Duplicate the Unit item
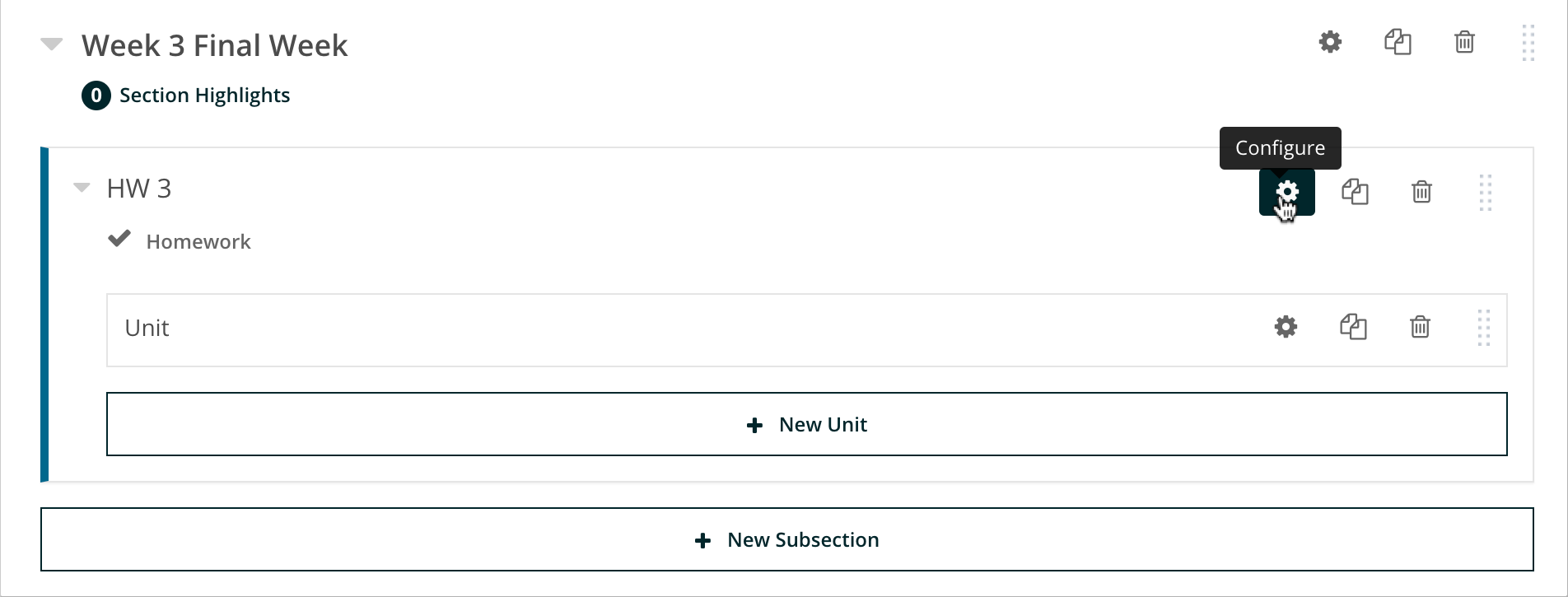The height and width of the screenshot is (597, 1568). (x=1353, y=327)
